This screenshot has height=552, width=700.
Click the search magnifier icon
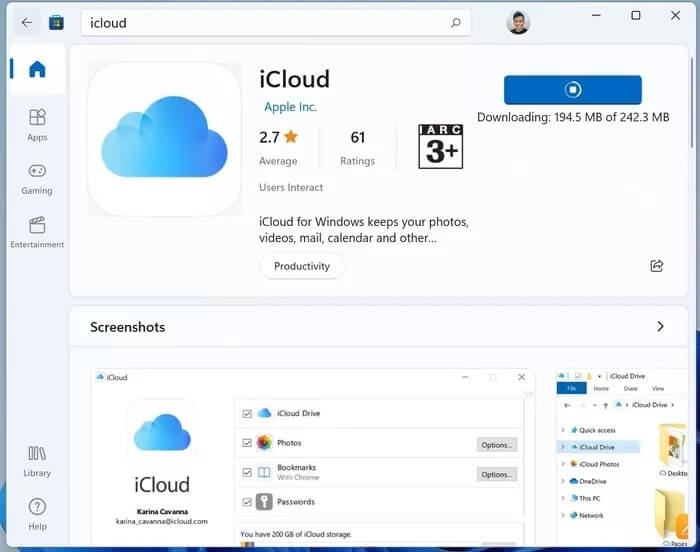[455, 22]
